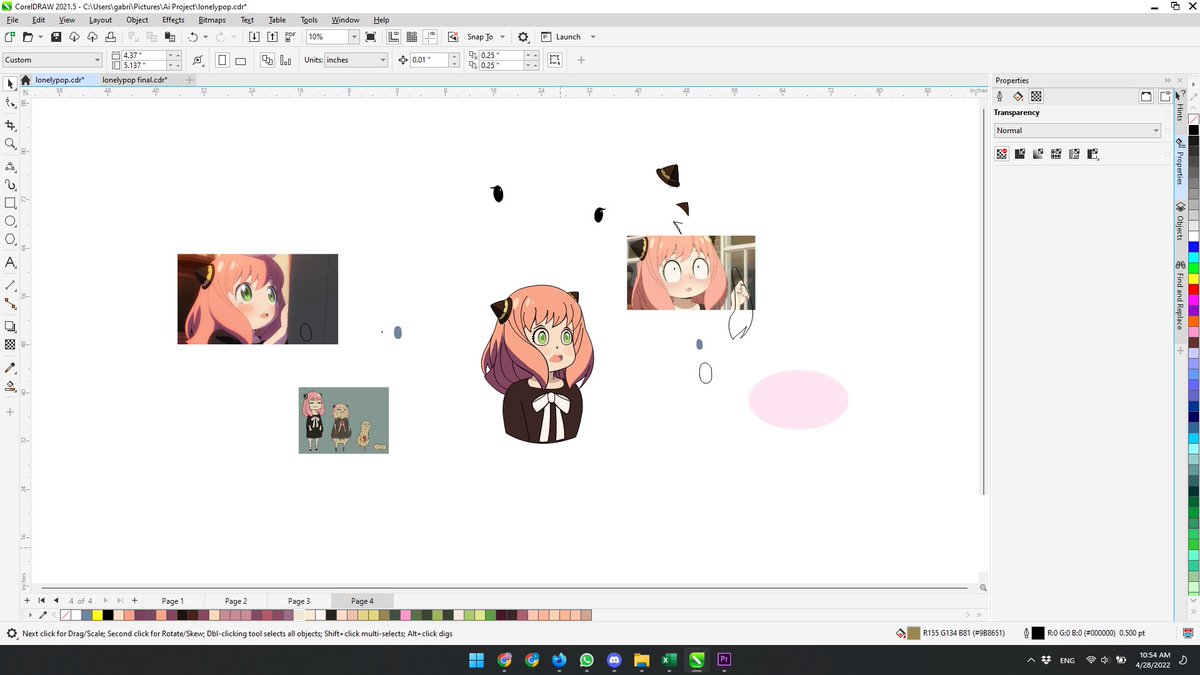Open the Normal transparency merge mode dropdown

pos(1077,130)
